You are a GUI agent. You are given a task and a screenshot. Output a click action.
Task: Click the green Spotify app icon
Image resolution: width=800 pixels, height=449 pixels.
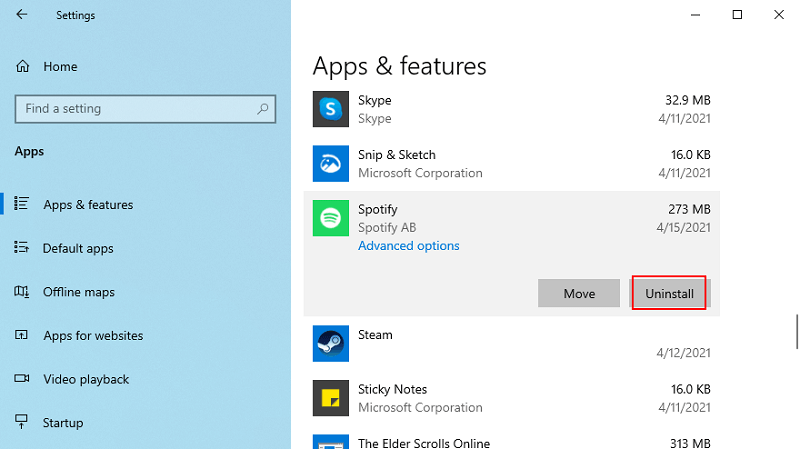330,218
